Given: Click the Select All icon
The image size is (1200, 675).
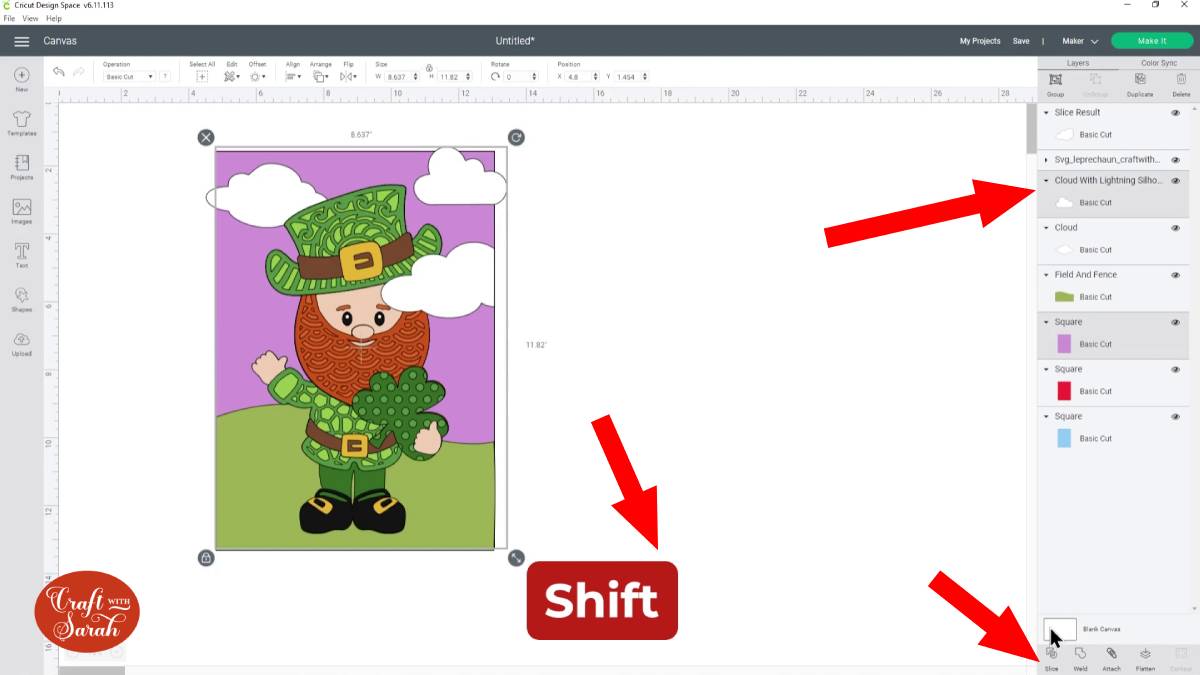Looking at the screenshot, I should [x=202, y=76].
